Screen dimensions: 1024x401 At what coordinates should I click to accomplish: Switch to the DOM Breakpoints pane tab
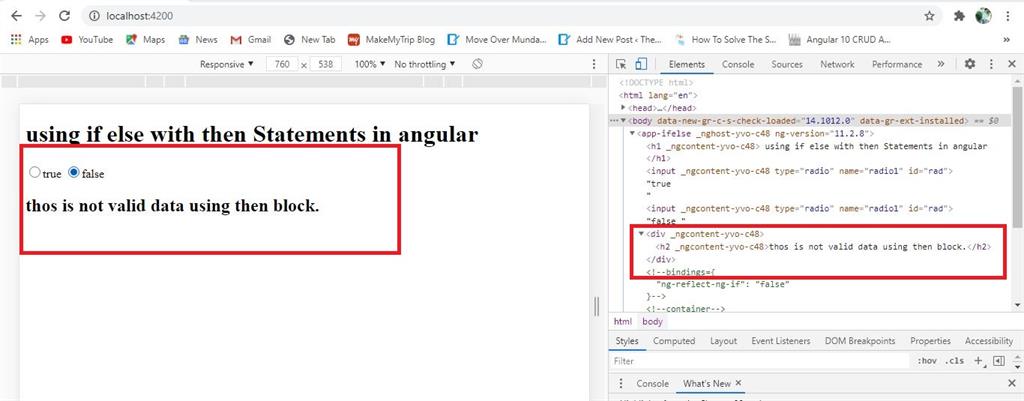pos(860,341)
